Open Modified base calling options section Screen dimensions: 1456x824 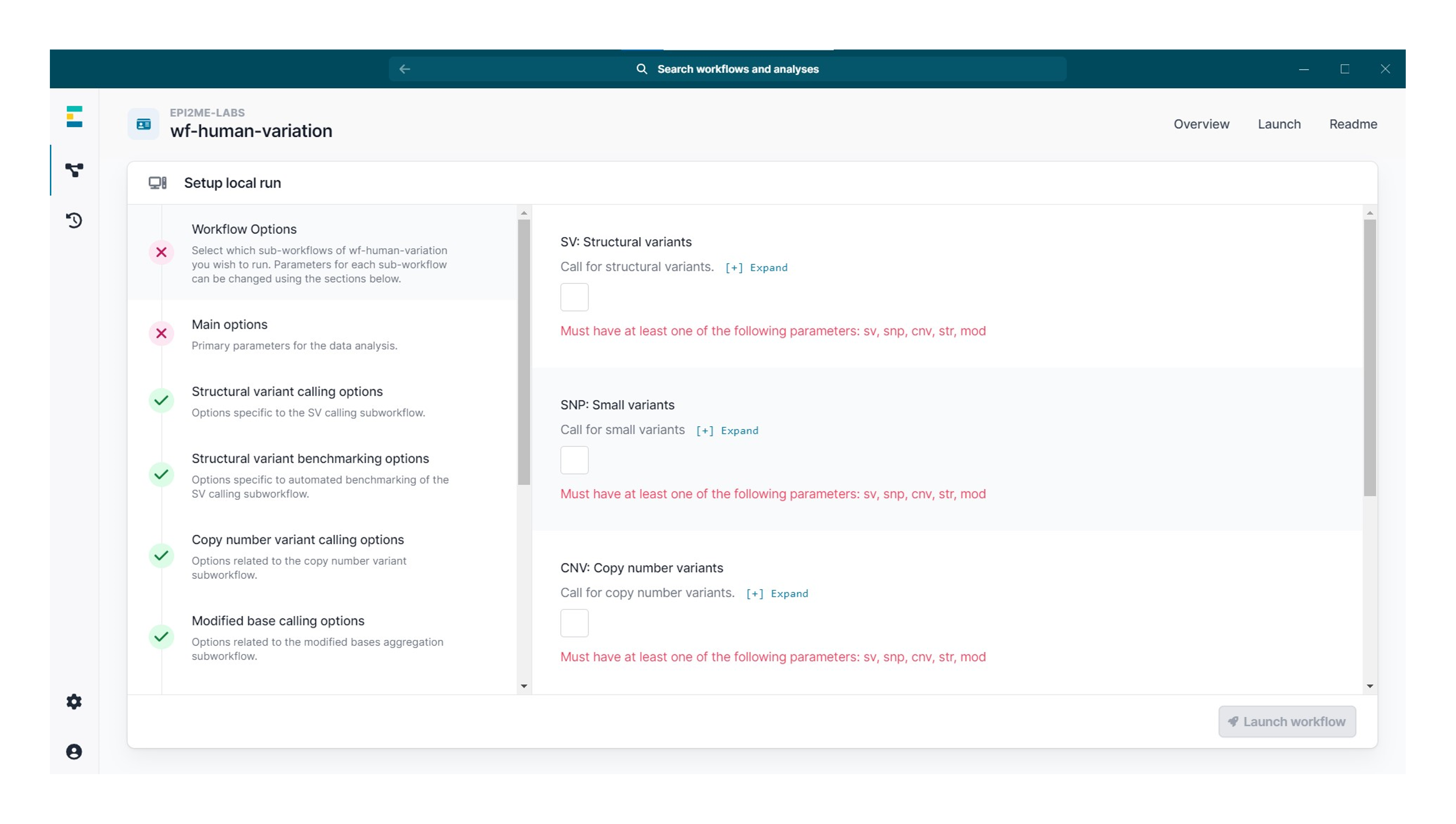point(322,637)
